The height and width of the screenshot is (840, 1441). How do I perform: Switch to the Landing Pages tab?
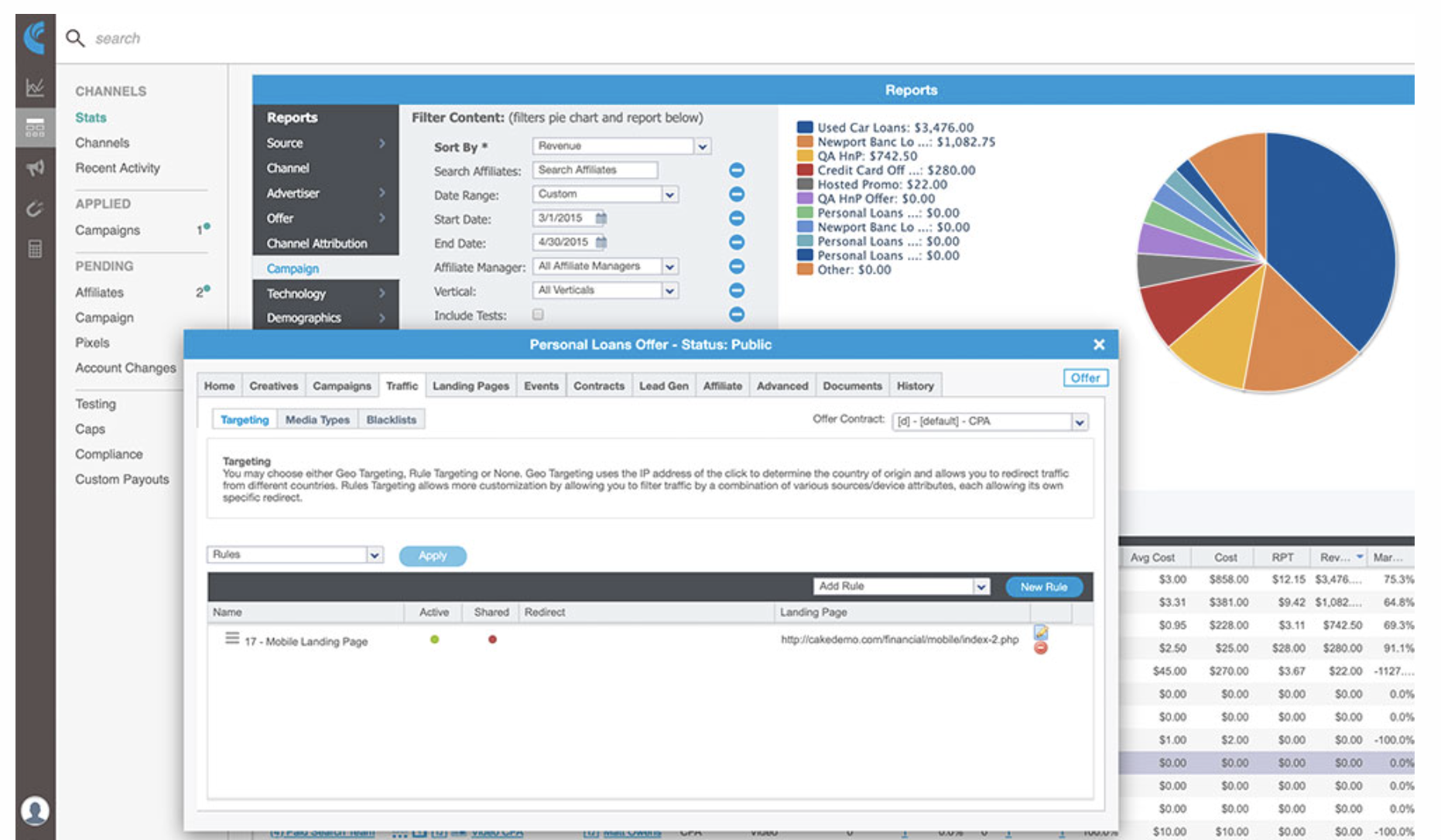[x=471, y=386]
